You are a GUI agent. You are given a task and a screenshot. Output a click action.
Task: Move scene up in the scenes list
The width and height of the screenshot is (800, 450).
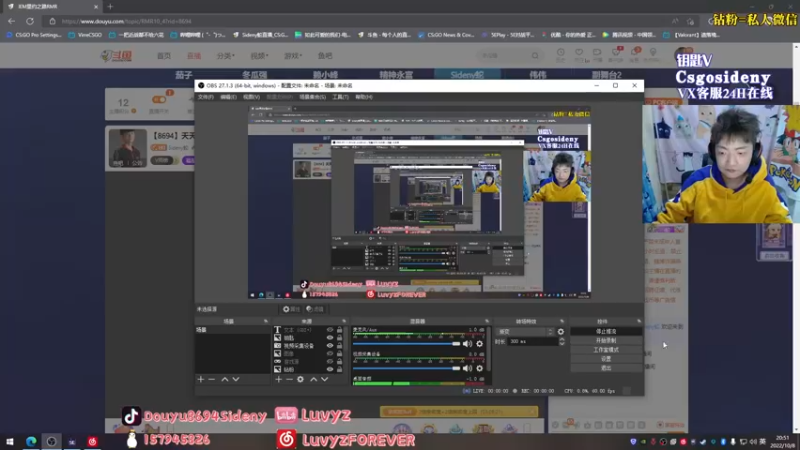click(x=224, y=379)
